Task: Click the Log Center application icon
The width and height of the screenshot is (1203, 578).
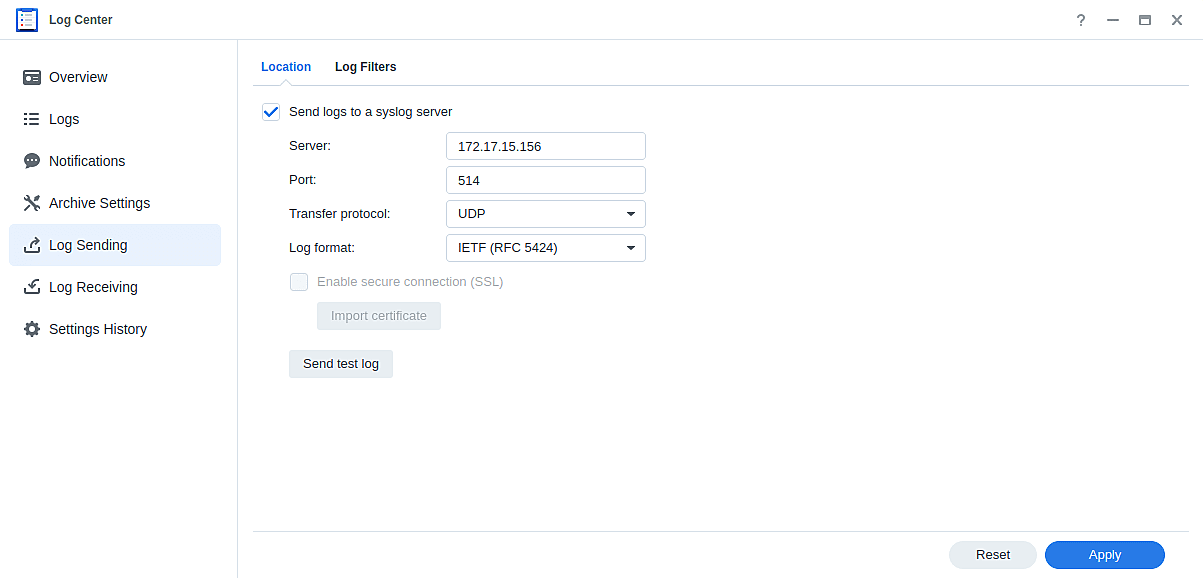Action: pos(26,19)
